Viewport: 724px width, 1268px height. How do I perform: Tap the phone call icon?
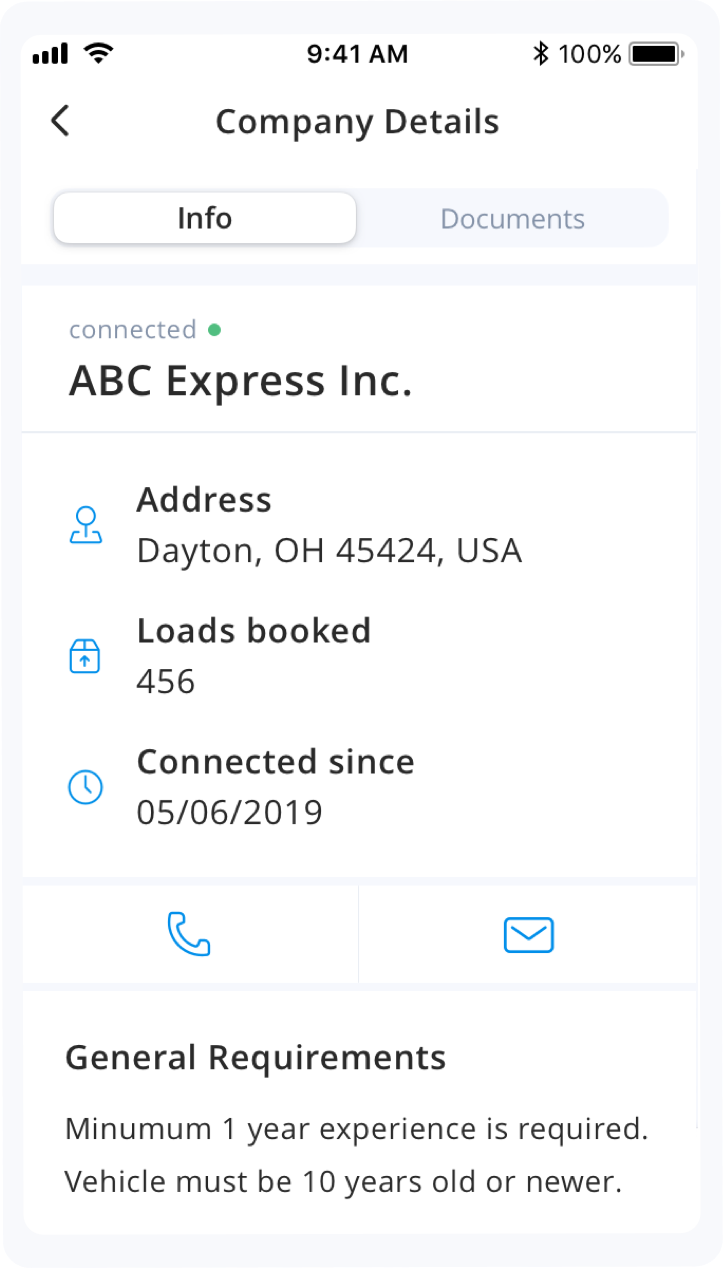[188, 934]
